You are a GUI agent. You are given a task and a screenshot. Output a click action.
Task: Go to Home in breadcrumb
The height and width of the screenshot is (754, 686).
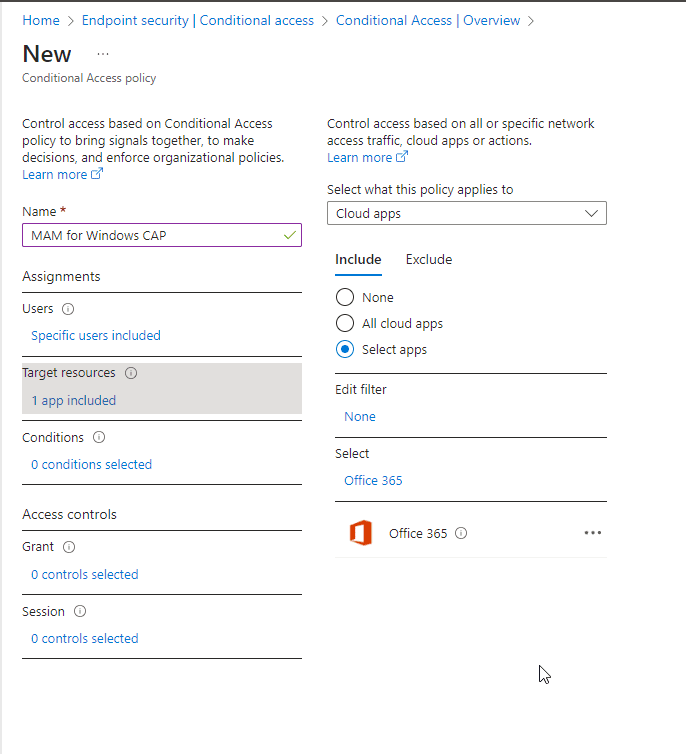pos(41,20)
